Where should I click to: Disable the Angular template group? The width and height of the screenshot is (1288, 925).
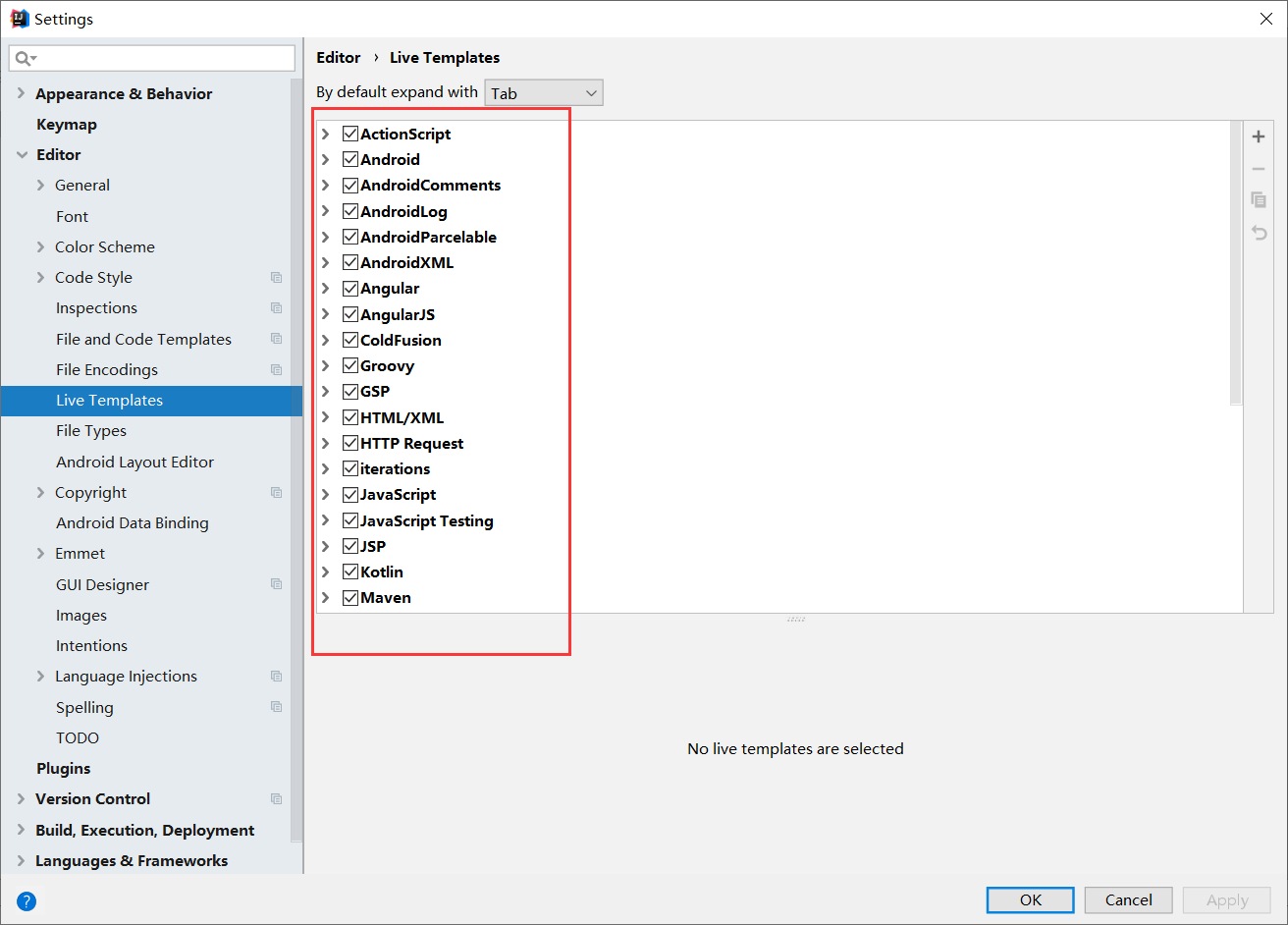(350, 288)
